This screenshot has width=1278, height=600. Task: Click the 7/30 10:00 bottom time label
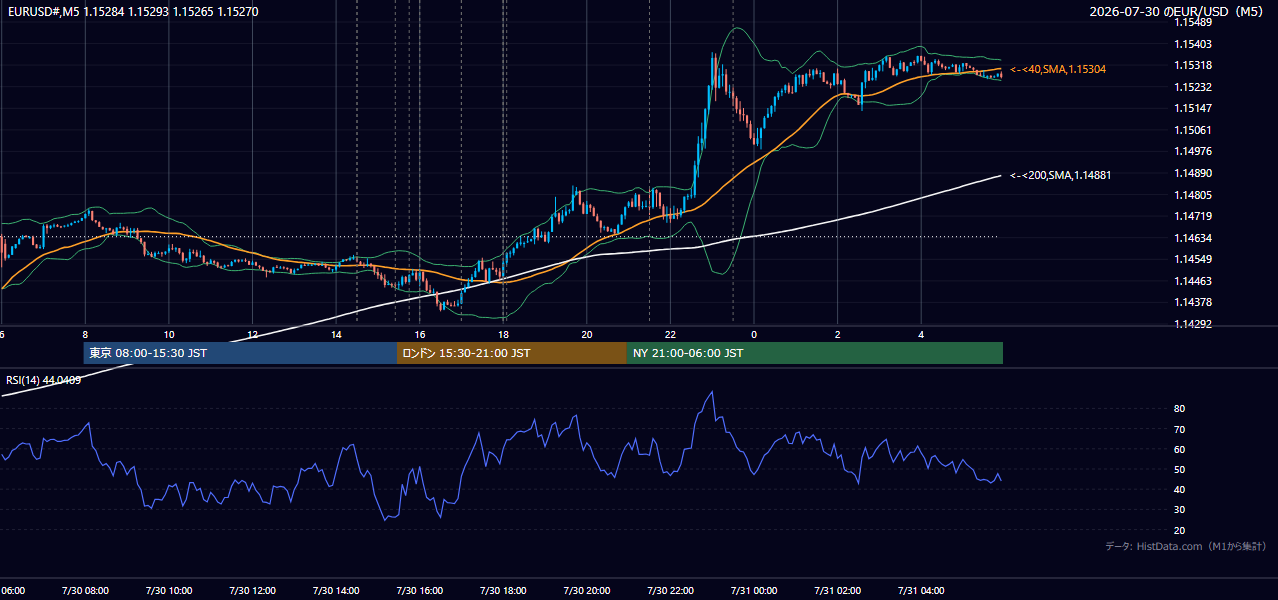pyautogui.click(x=169, y=591)
